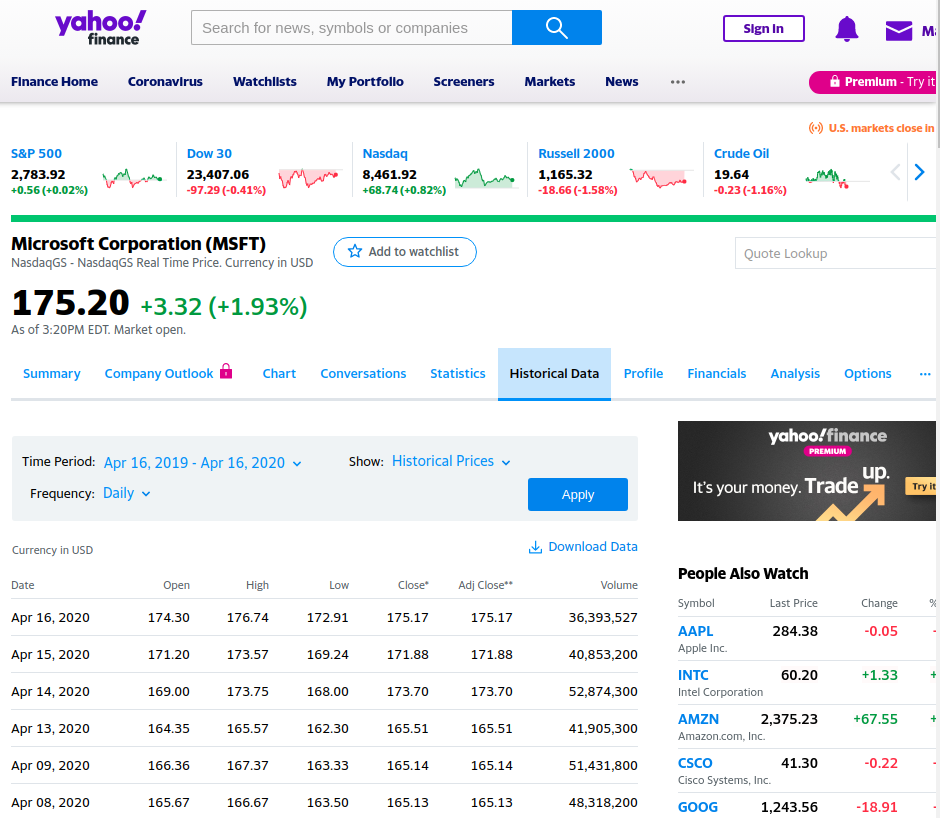Click the Adj Close column header

(x=486, y=585)
